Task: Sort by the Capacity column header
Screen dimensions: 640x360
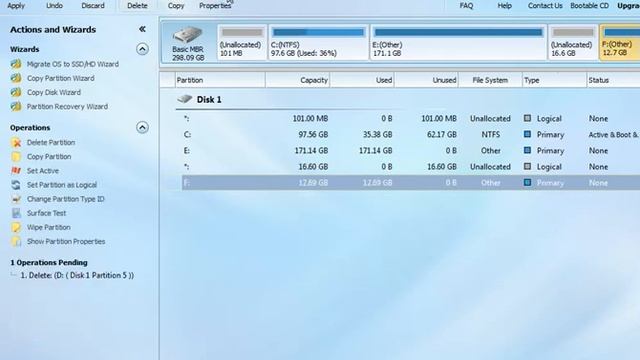Action: point(298,80)
